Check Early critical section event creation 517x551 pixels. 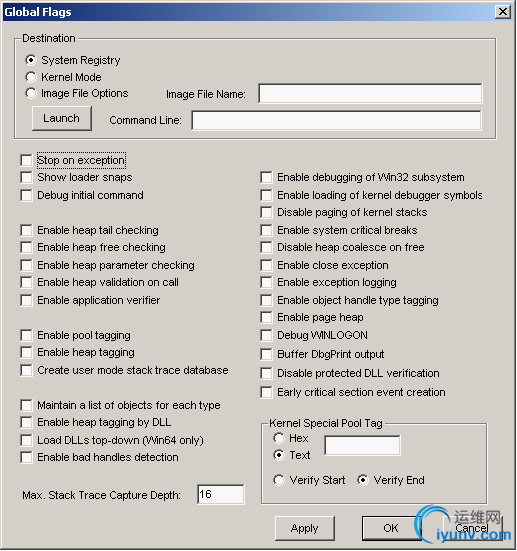(x=266, y=392)
